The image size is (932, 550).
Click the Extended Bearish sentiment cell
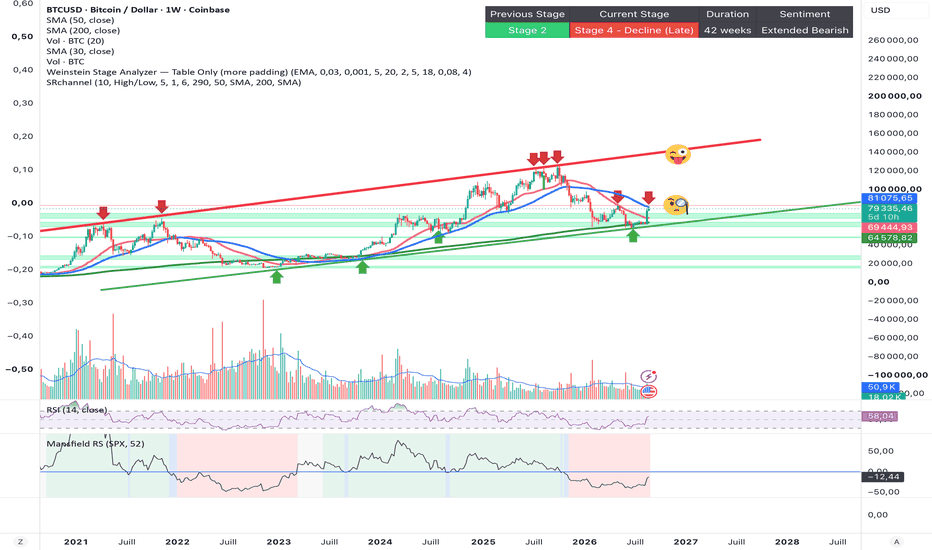tap(805, 30)
